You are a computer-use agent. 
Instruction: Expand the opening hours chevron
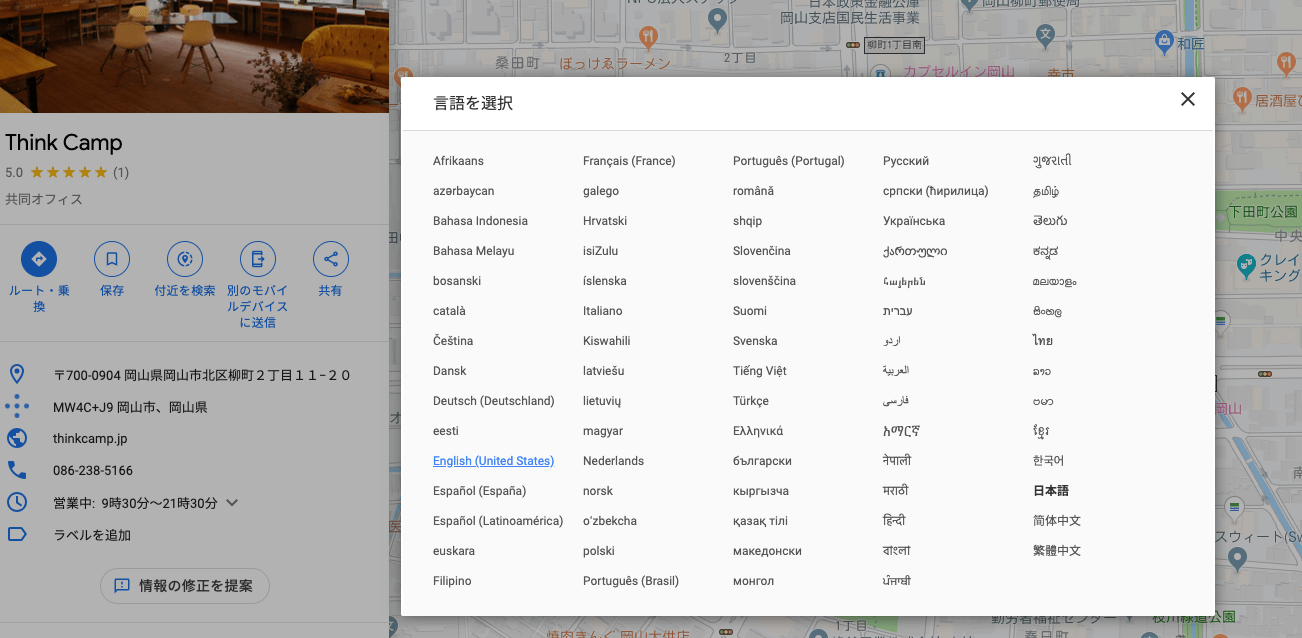coord(232,502)
